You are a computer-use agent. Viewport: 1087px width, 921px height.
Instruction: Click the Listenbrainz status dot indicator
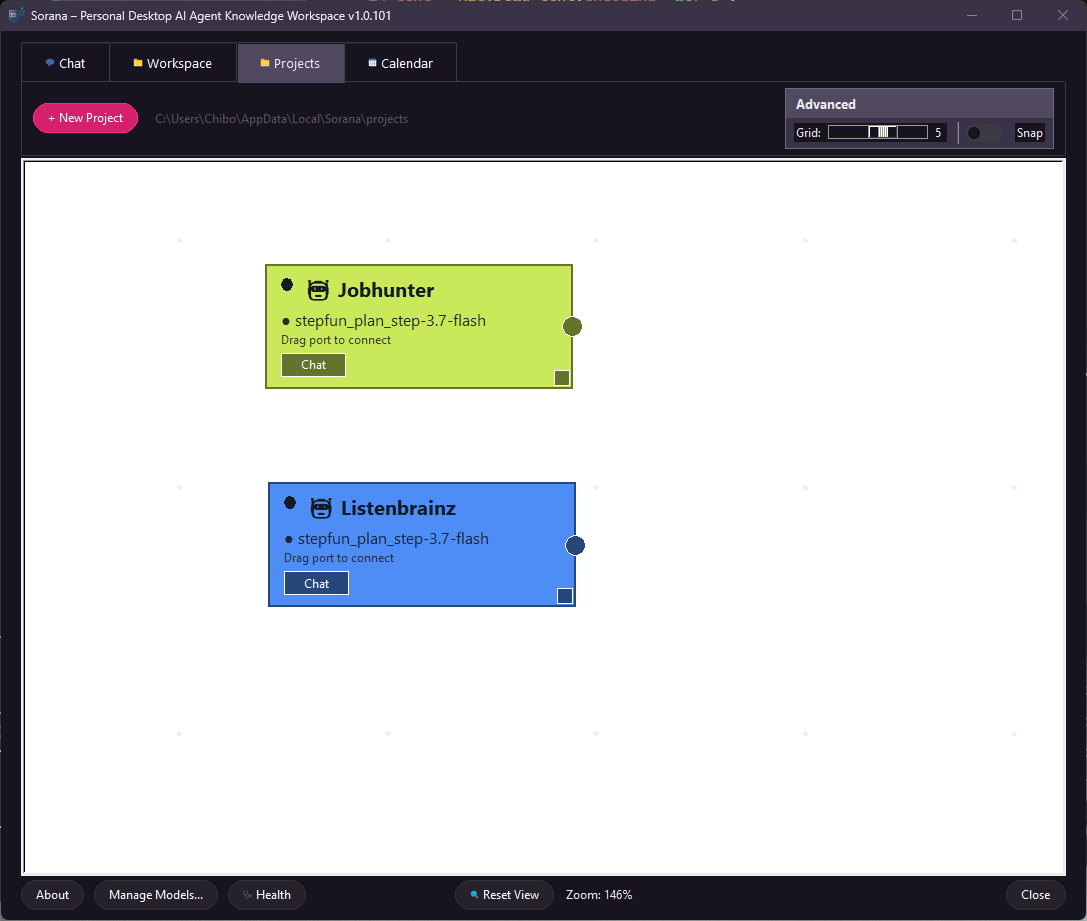(290, 502)
